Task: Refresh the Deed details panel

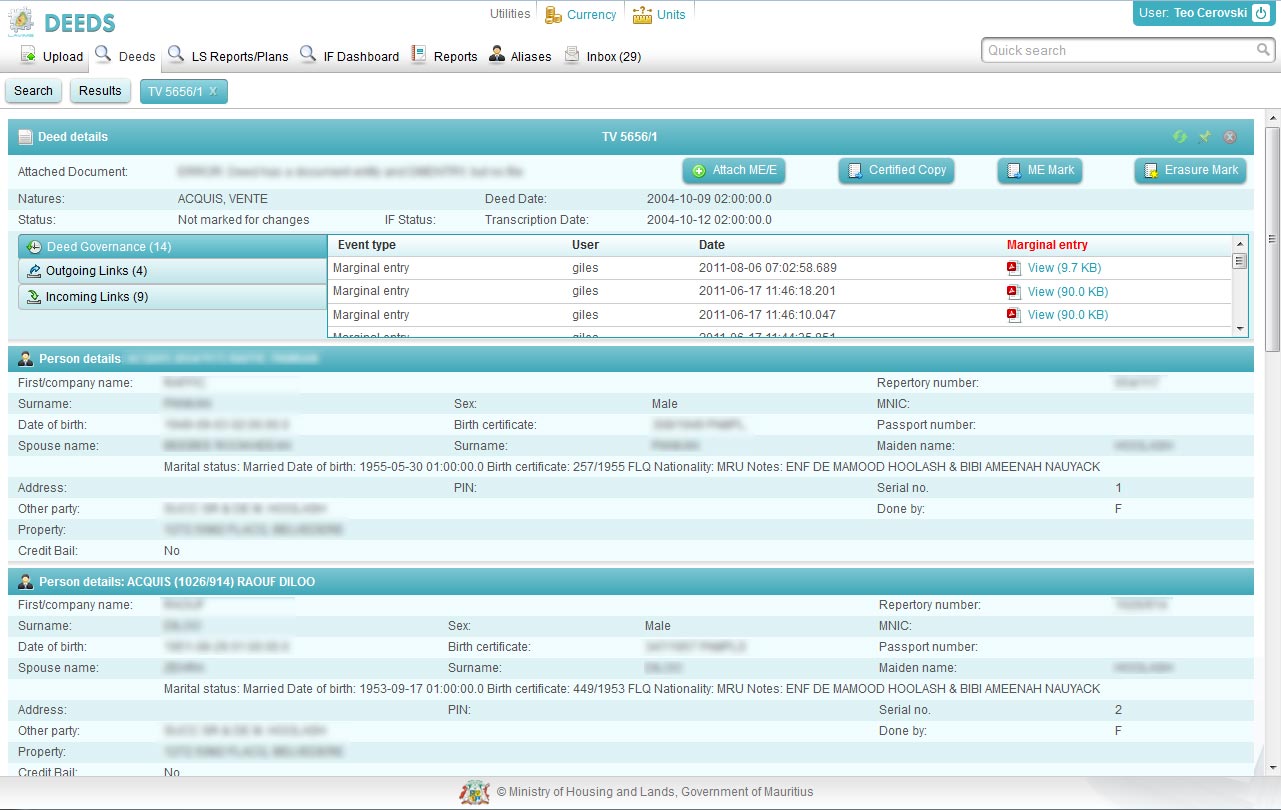Action: click(1180, 137)
